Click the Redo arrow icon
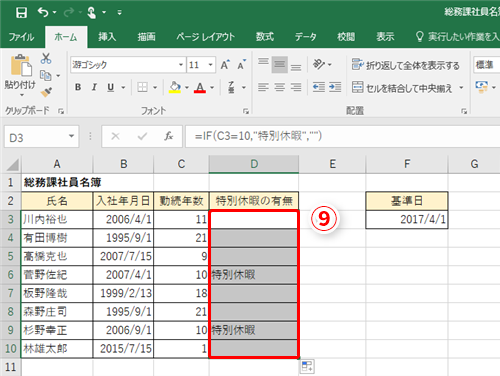This screenshot has width=500, height=376. point(69,12)
